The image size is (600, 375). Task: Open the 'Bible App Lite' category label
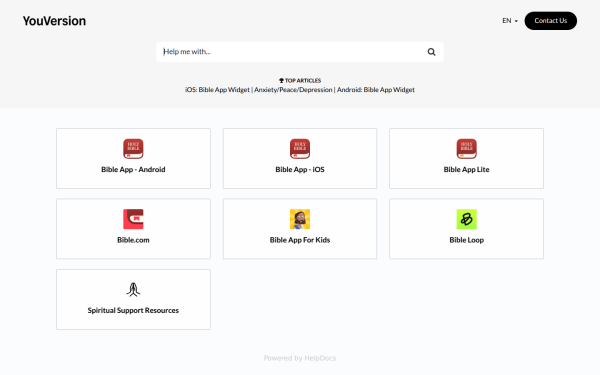pyautogui.click(x=466, y=170)
